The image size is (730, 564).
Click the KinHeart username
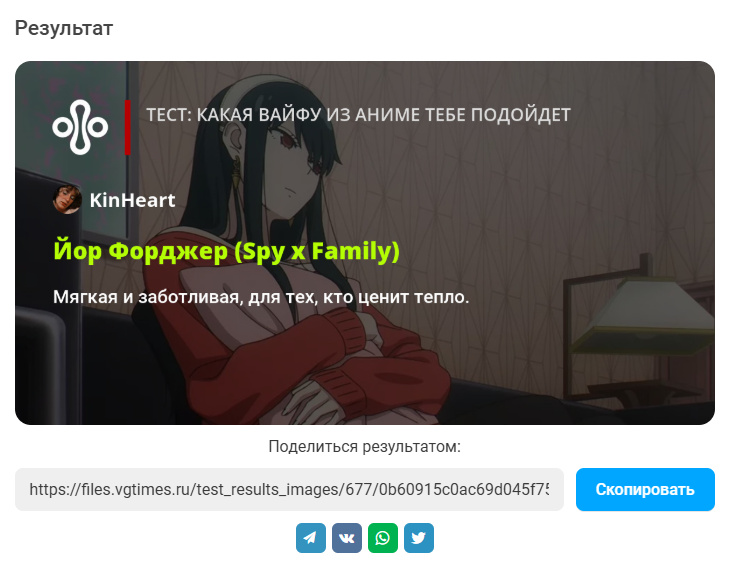coord(132,200)
